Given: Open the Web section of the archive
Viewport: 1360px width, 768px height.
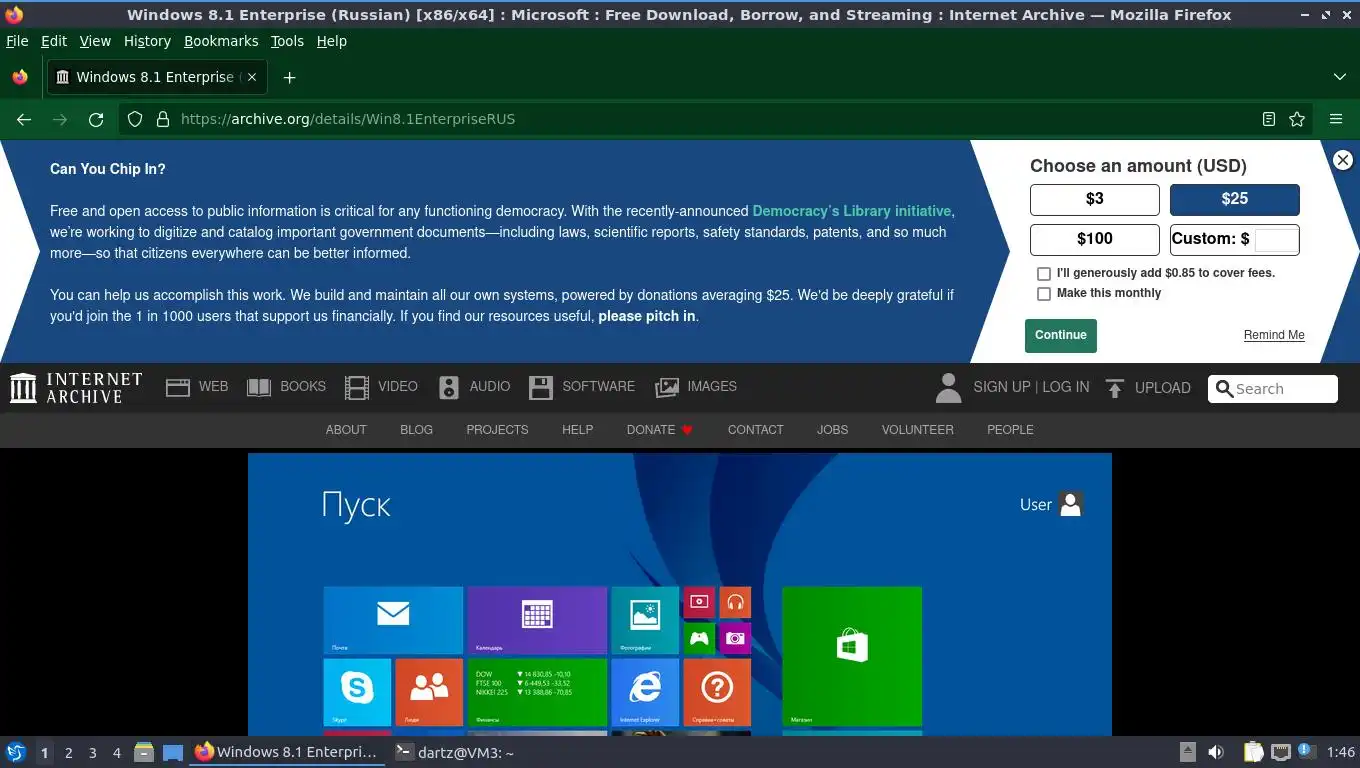Looking at the screenshot, I should 197,387.
